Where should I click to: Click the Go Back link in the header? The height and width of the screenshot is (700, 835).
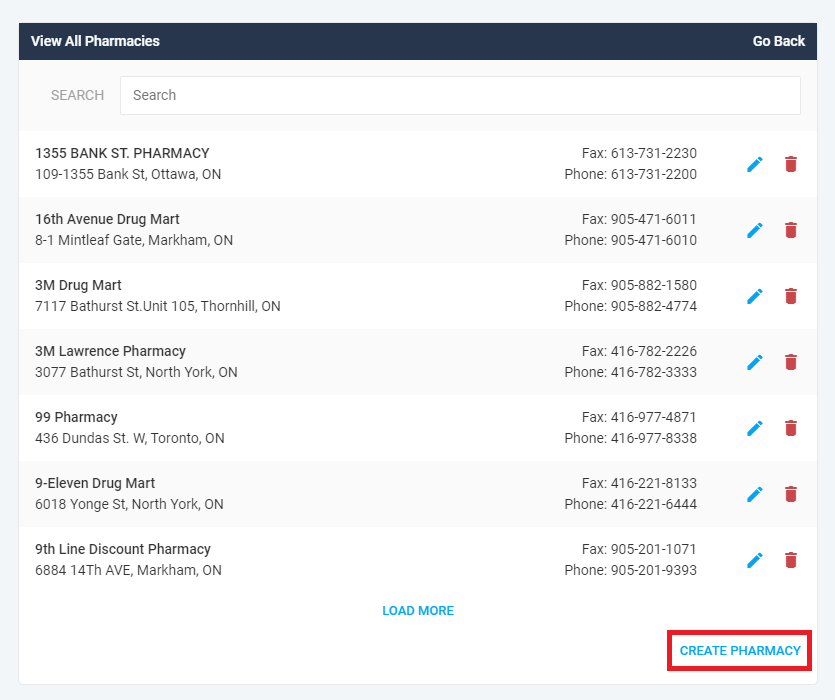[x=778, y=41]
